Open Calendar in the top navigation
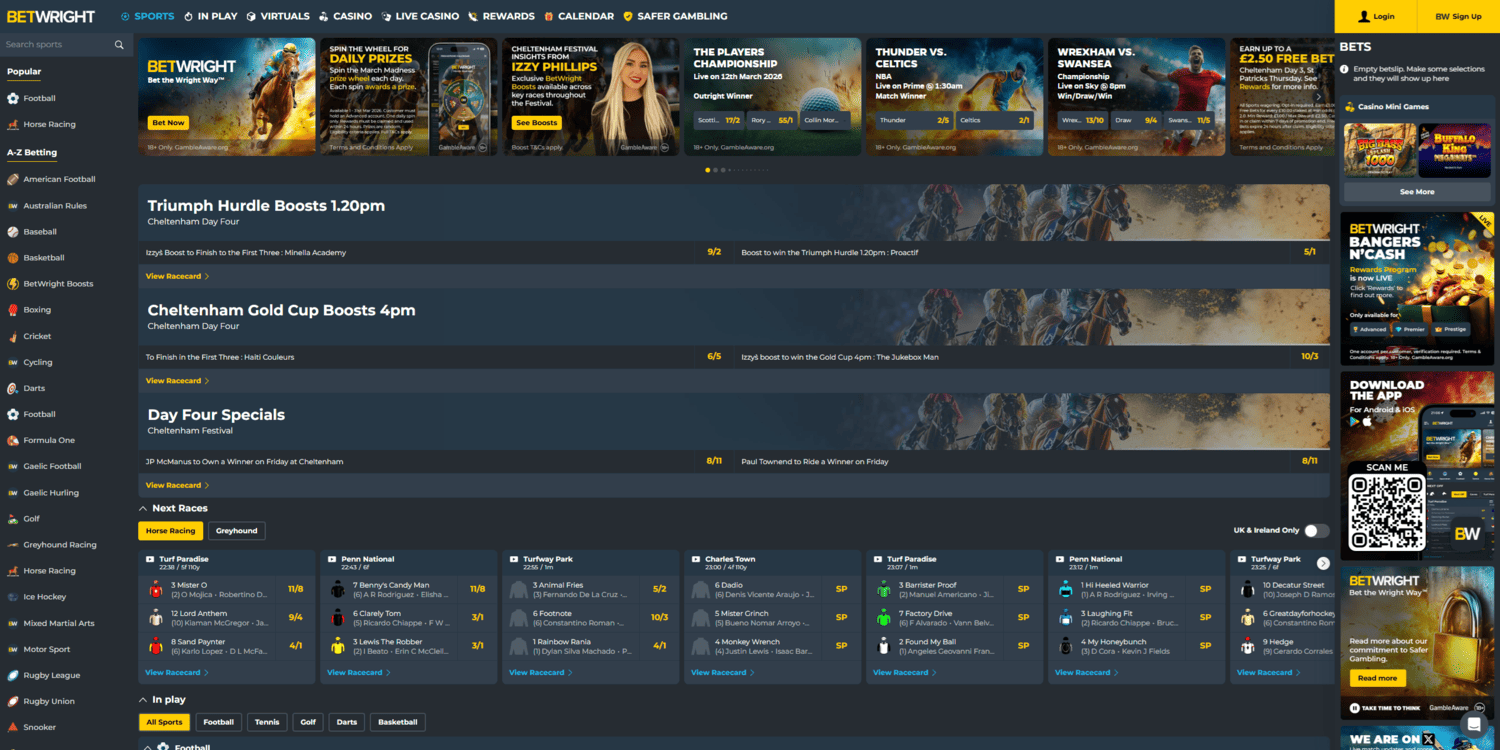The image size is (1500, 750). 579,16
